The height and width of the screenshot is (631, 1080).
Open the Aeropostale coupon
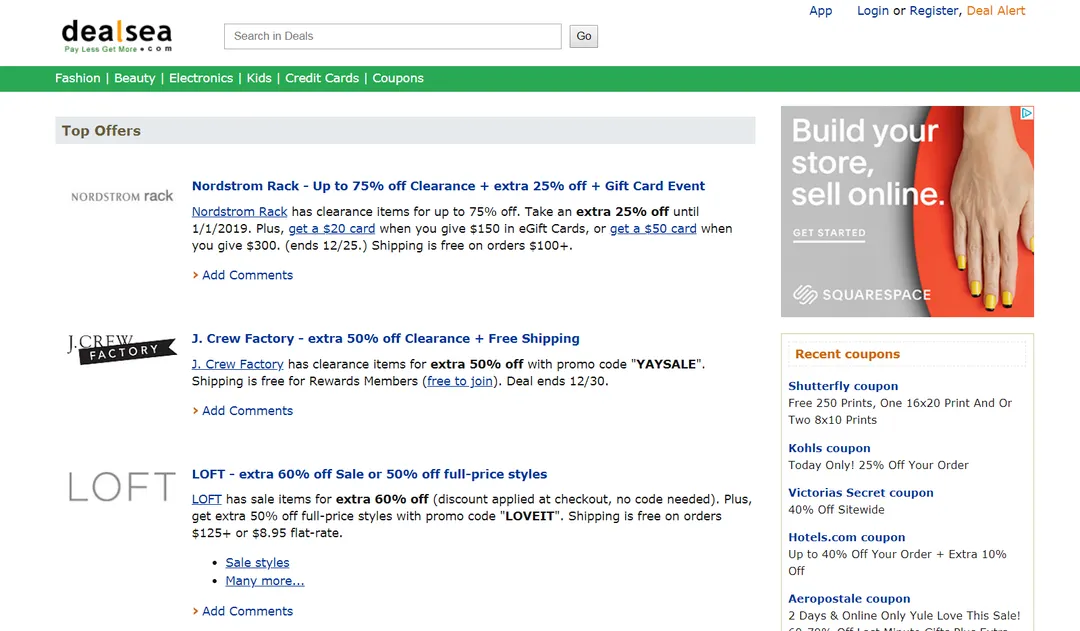[x=849, y=599]
